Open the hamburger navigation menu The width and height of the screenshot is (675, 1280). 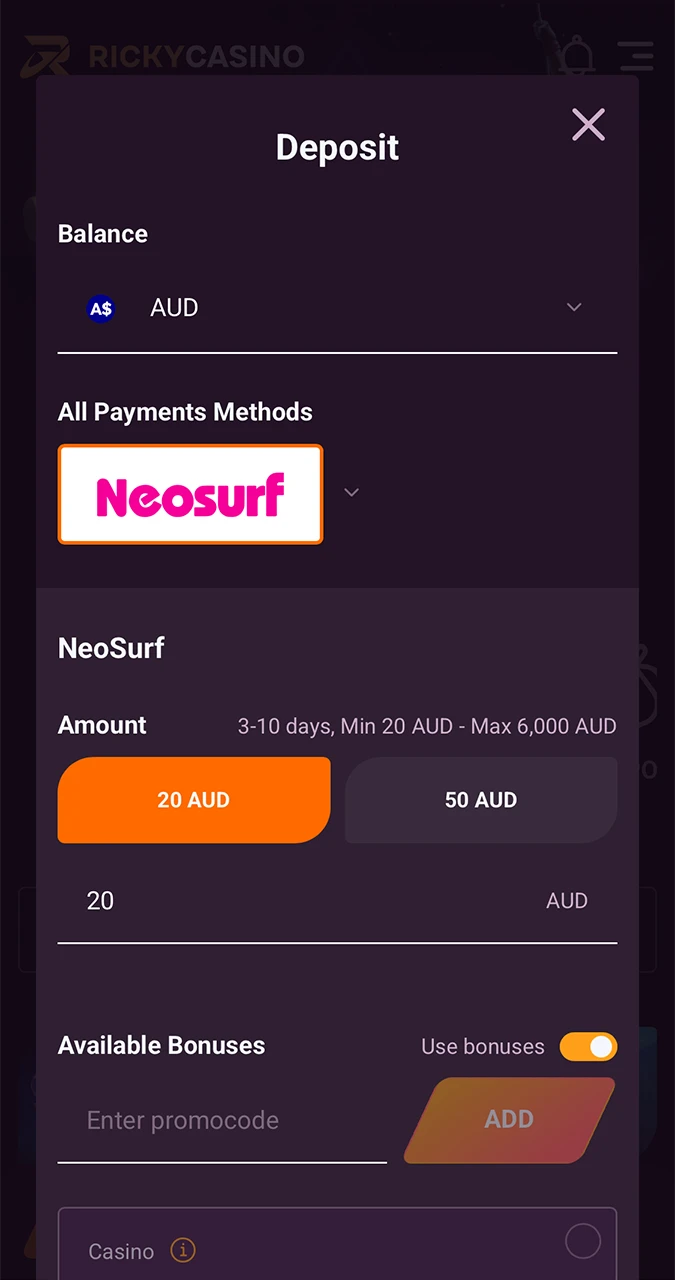click(636, 57)
